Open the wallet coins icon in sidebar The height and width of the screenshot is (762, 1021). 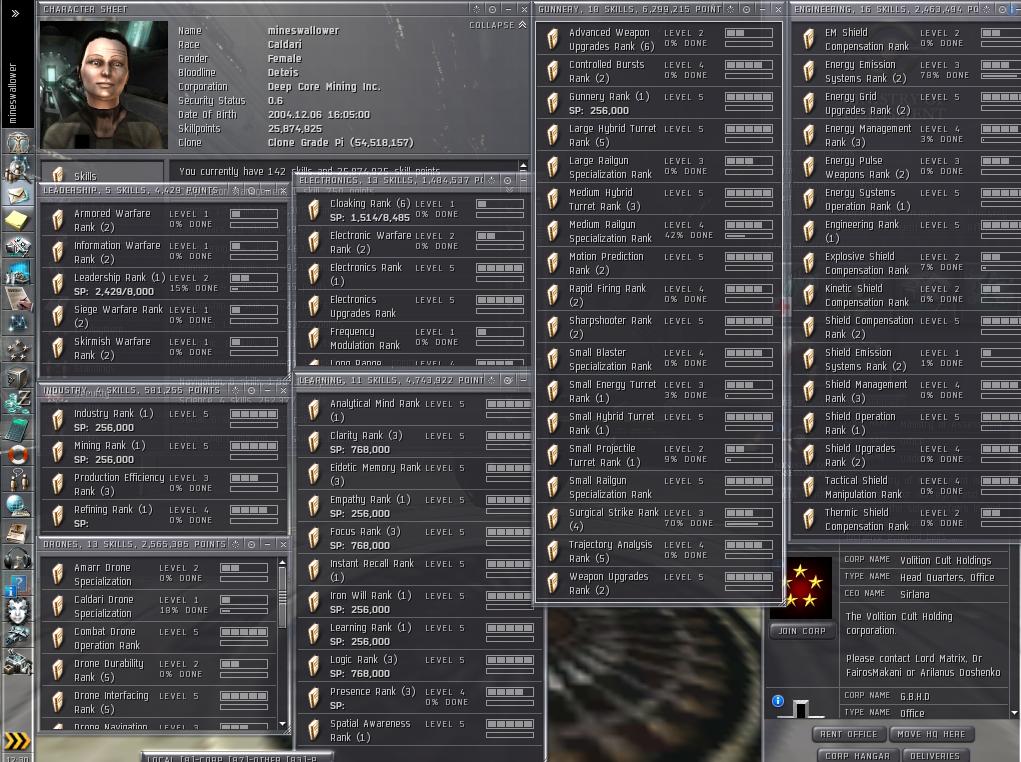click(x=18, y=402)
